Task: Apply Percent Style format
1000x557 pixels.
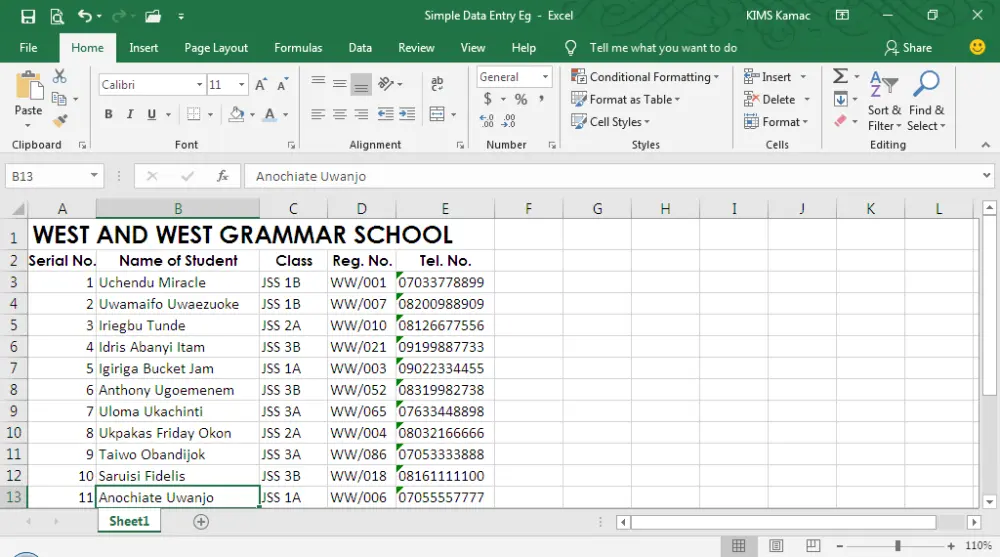Action: pyautogui.click(x=521, y=100)
